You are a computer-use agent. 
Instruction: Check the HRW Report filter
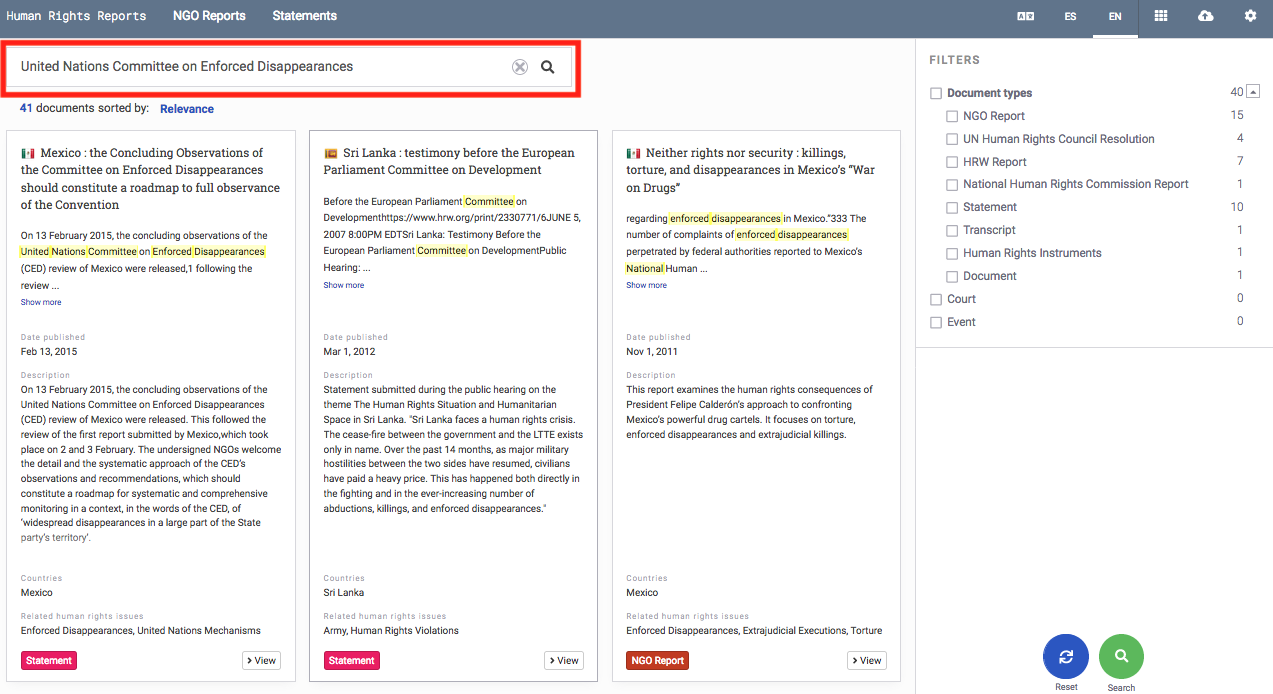(953, 162)
